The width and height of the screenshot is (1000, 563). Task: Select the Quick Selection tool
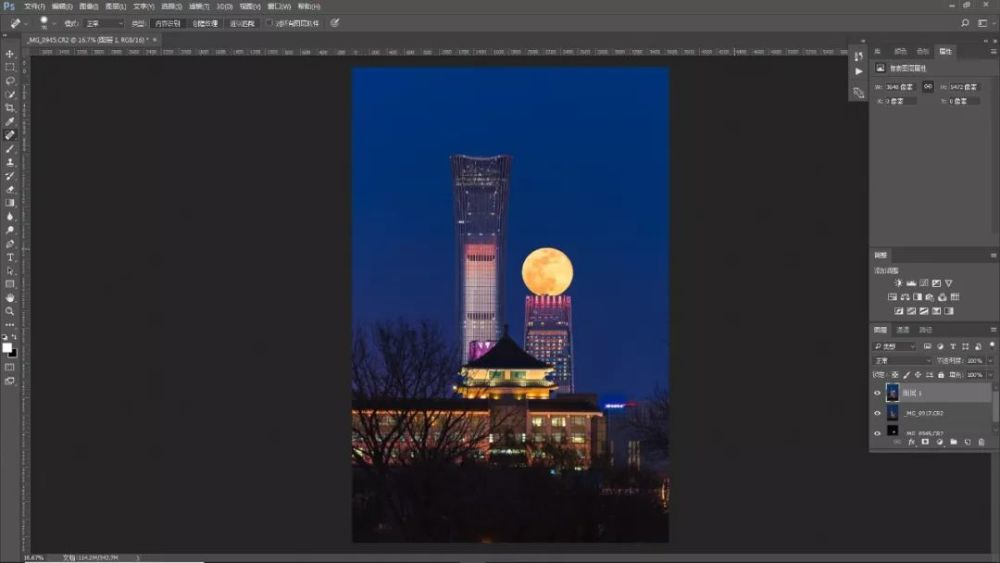tap(10, 94)
